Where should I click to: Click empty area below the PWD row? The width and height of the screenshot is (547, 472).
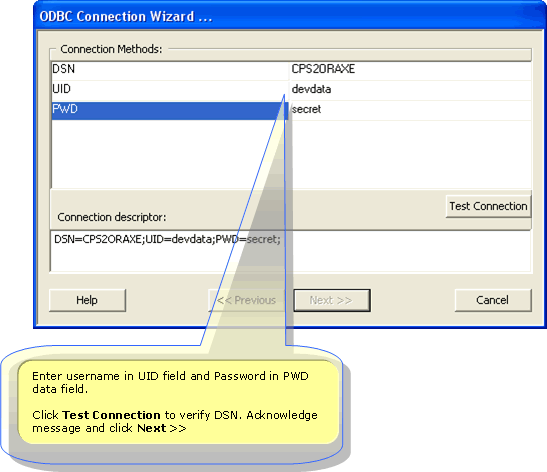(170, 154)
